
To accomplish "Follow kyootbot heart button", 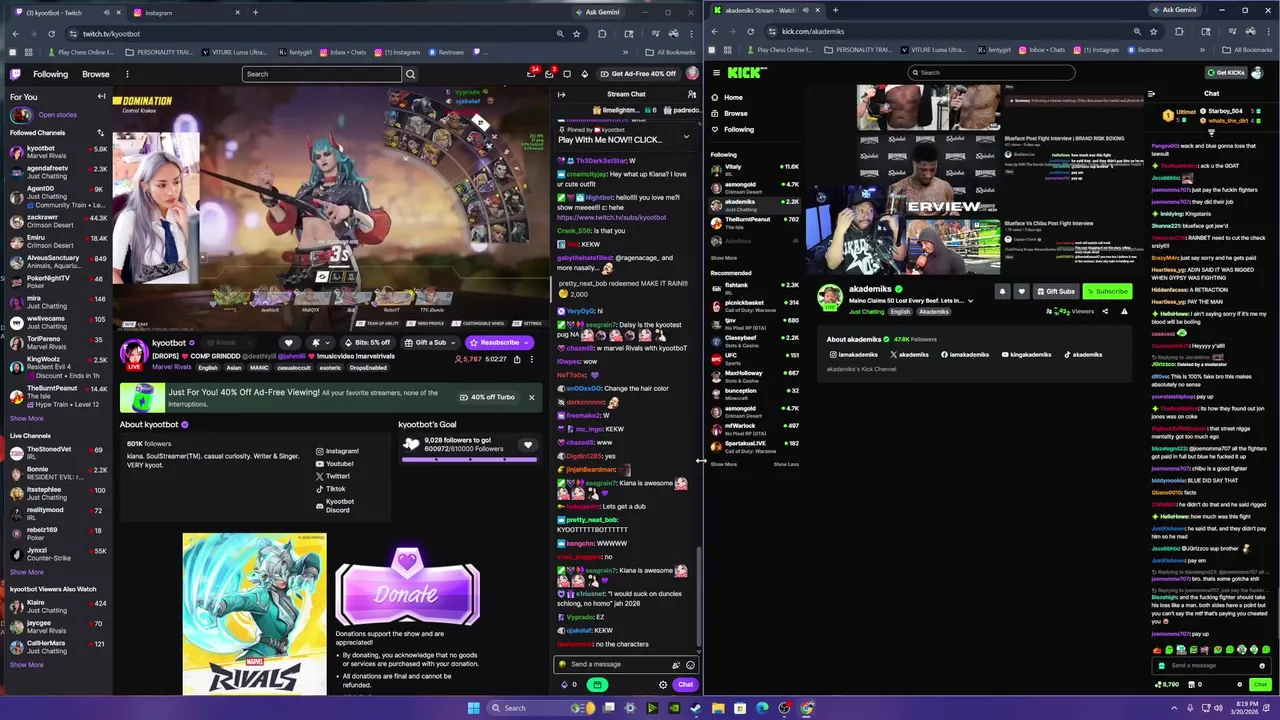I will coord(289,343).
